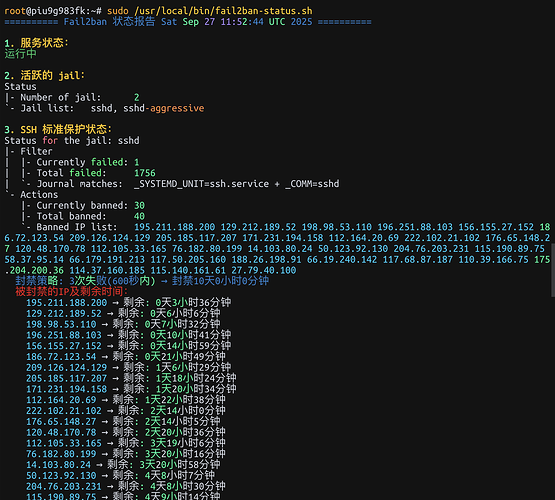Click the row for IP 198.98.53.110

point(123,324)
